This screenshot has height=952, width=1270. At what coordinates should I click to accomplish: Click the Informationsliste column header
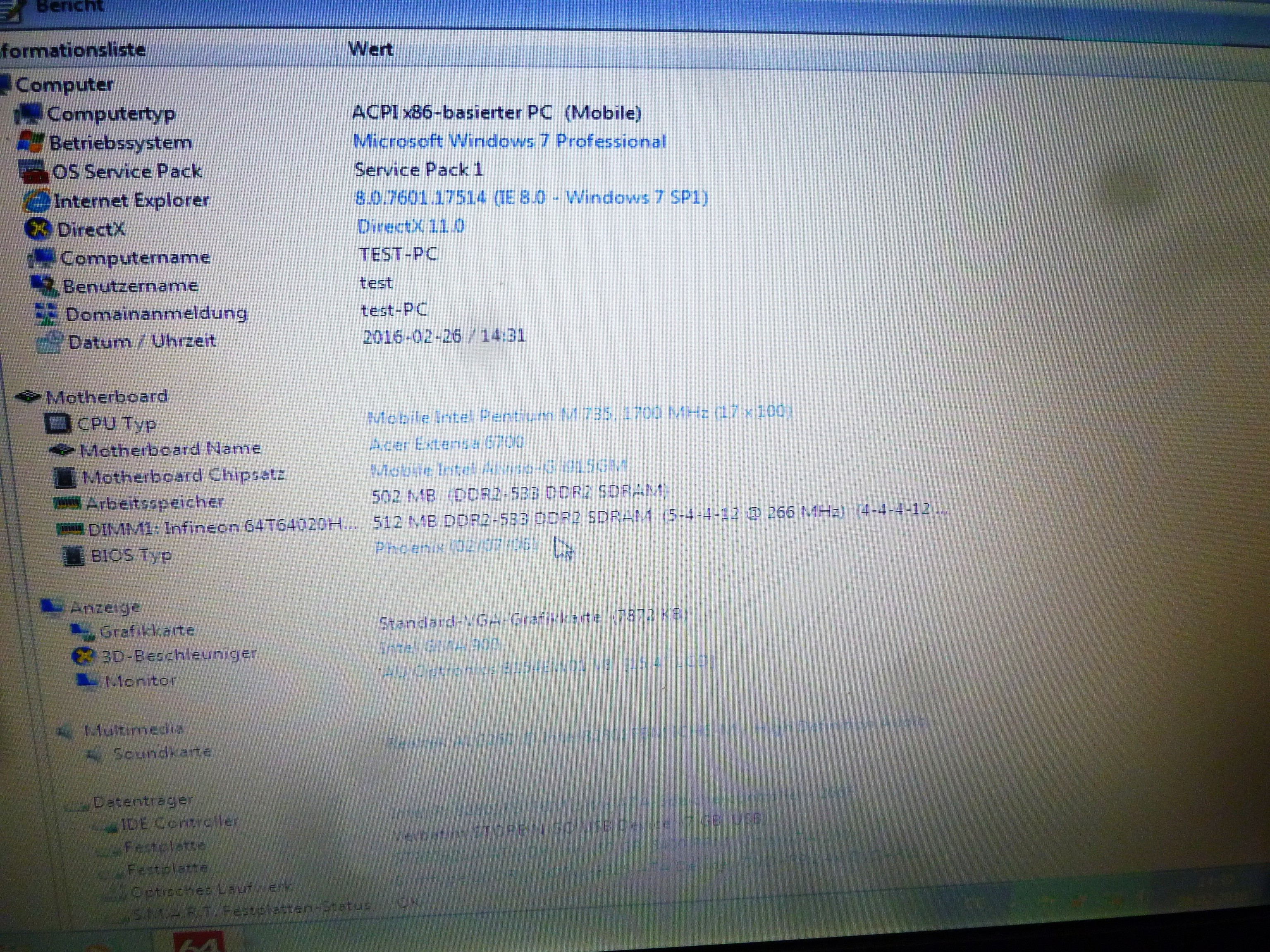(73, 50)
